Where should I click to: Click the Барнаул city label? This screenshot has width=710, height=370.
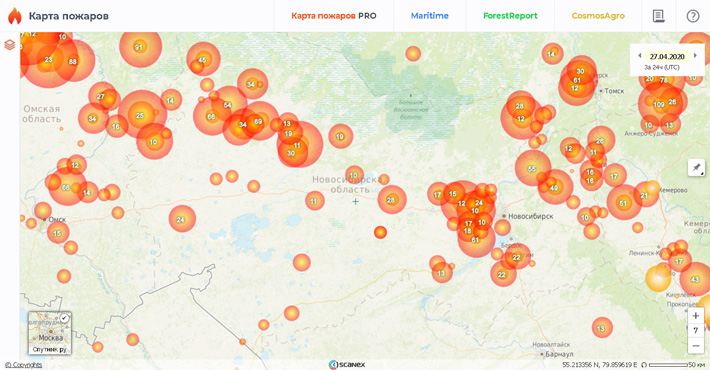point(559,354)
